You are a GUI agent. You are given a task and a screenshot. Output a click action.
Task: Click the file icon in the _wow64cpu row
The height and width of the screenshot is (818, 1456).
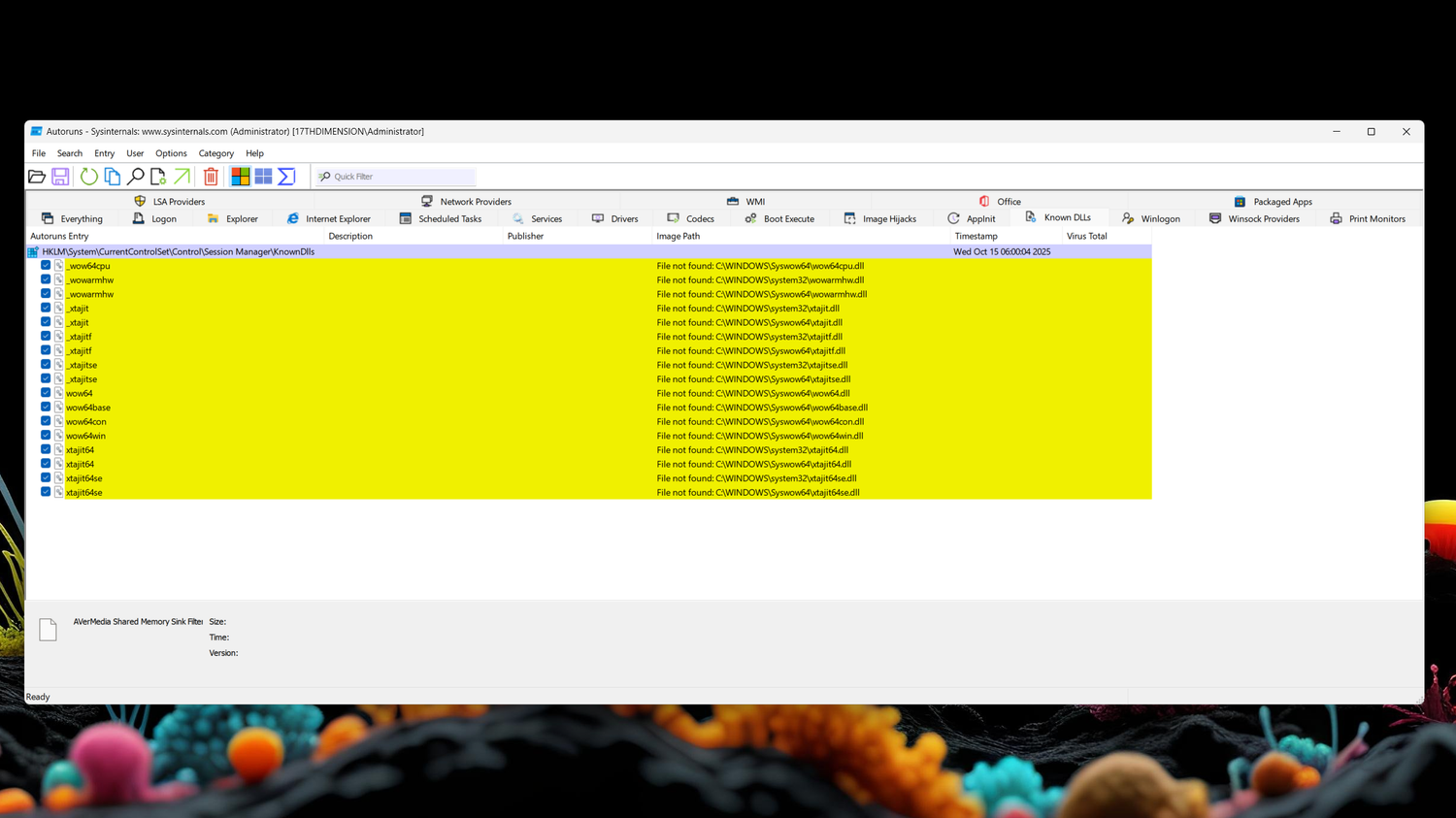click(59, 266)
